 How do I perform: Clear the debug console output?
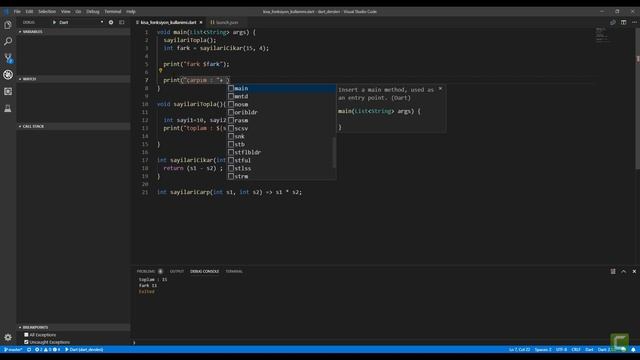pyautogui.click(x=613, y=271)
